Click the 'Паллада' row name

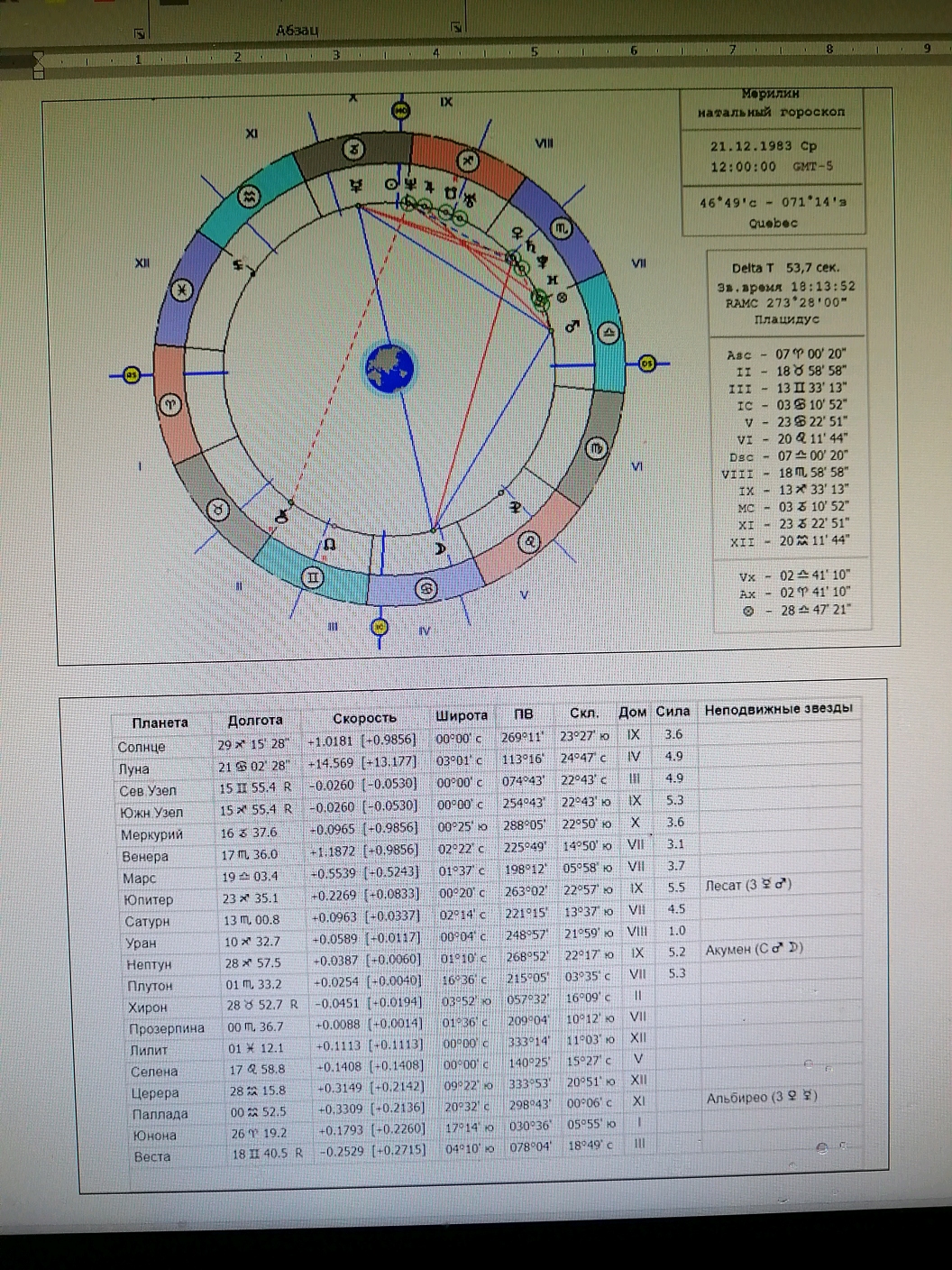[x=160, y=1115]
